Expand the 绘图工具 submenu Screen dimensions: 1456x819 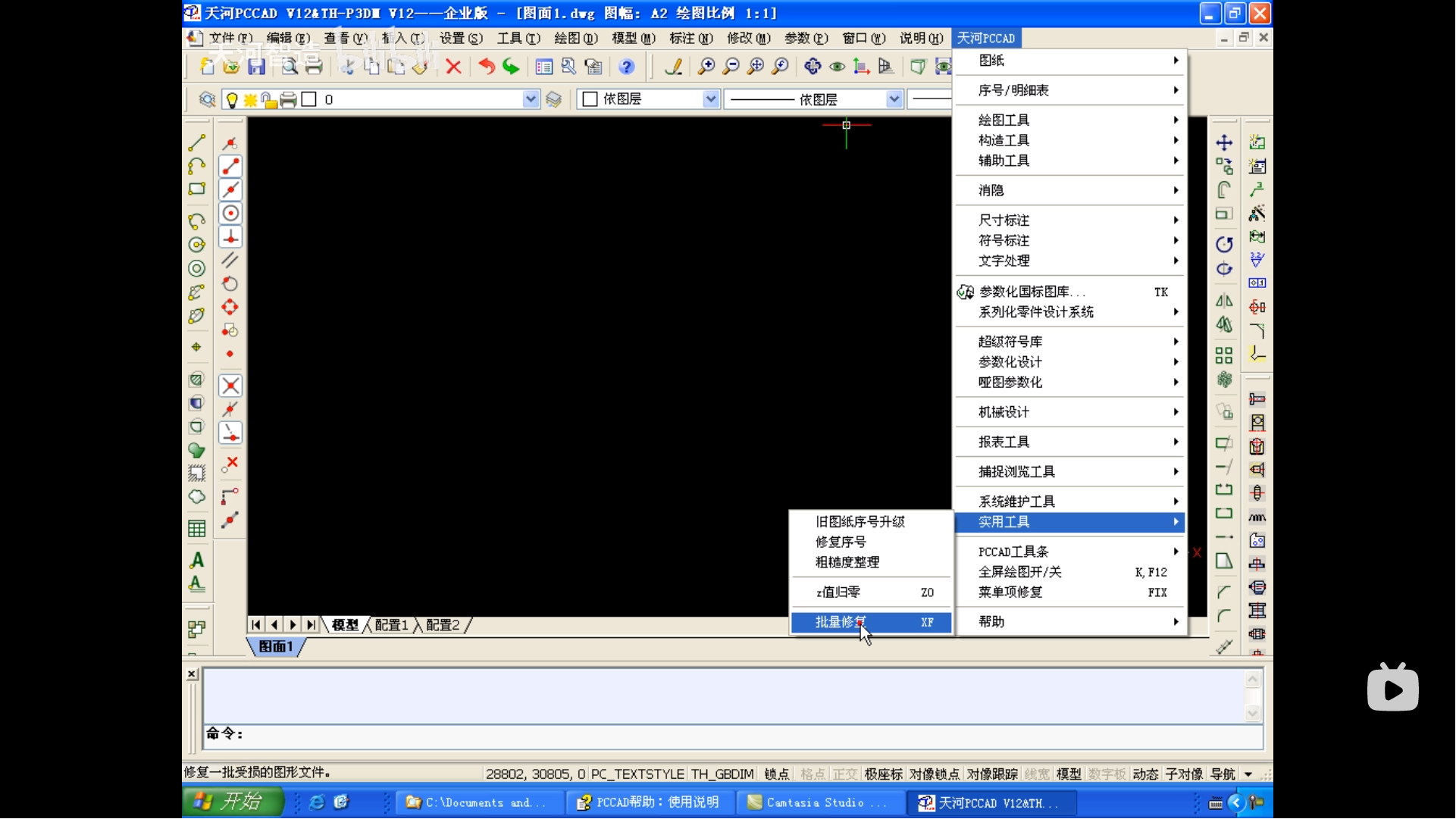pos(1070,120)
